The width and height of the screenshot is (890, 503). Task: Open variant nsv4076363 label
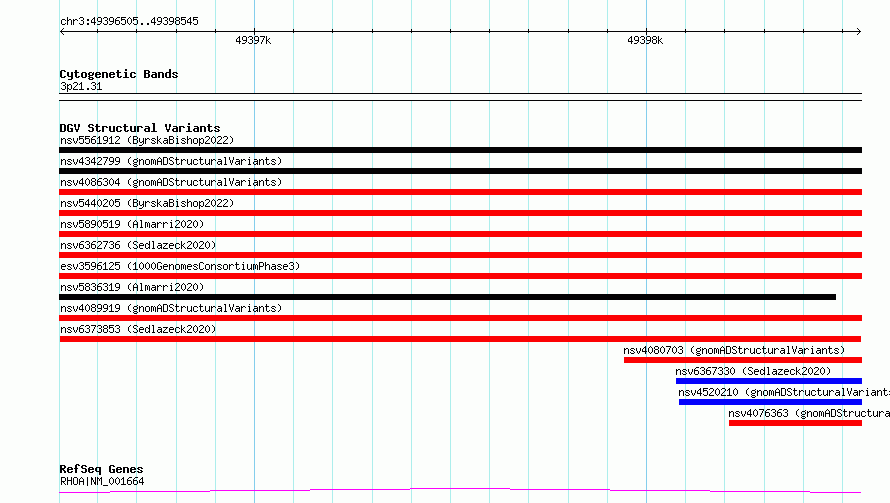809,413
